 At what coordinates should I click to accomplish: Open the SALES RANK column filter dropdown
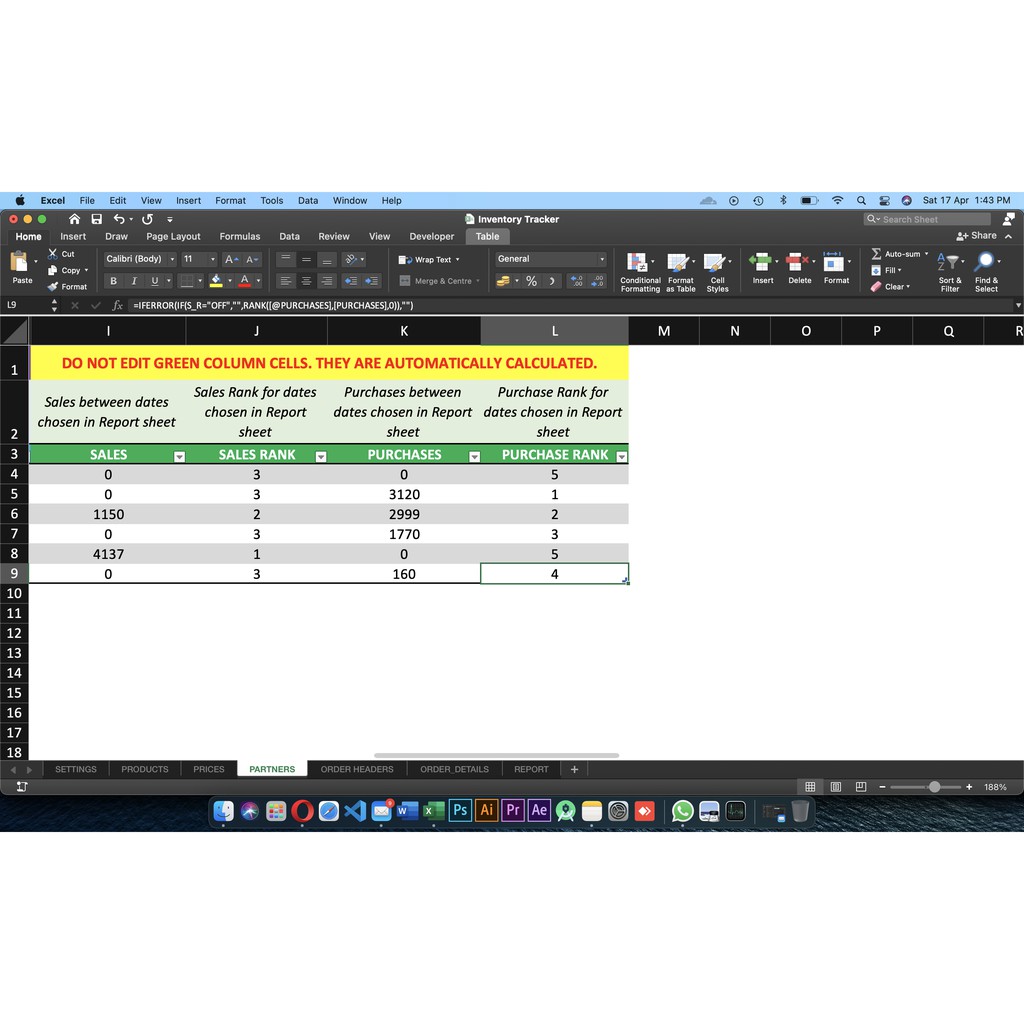pos(321,456)
